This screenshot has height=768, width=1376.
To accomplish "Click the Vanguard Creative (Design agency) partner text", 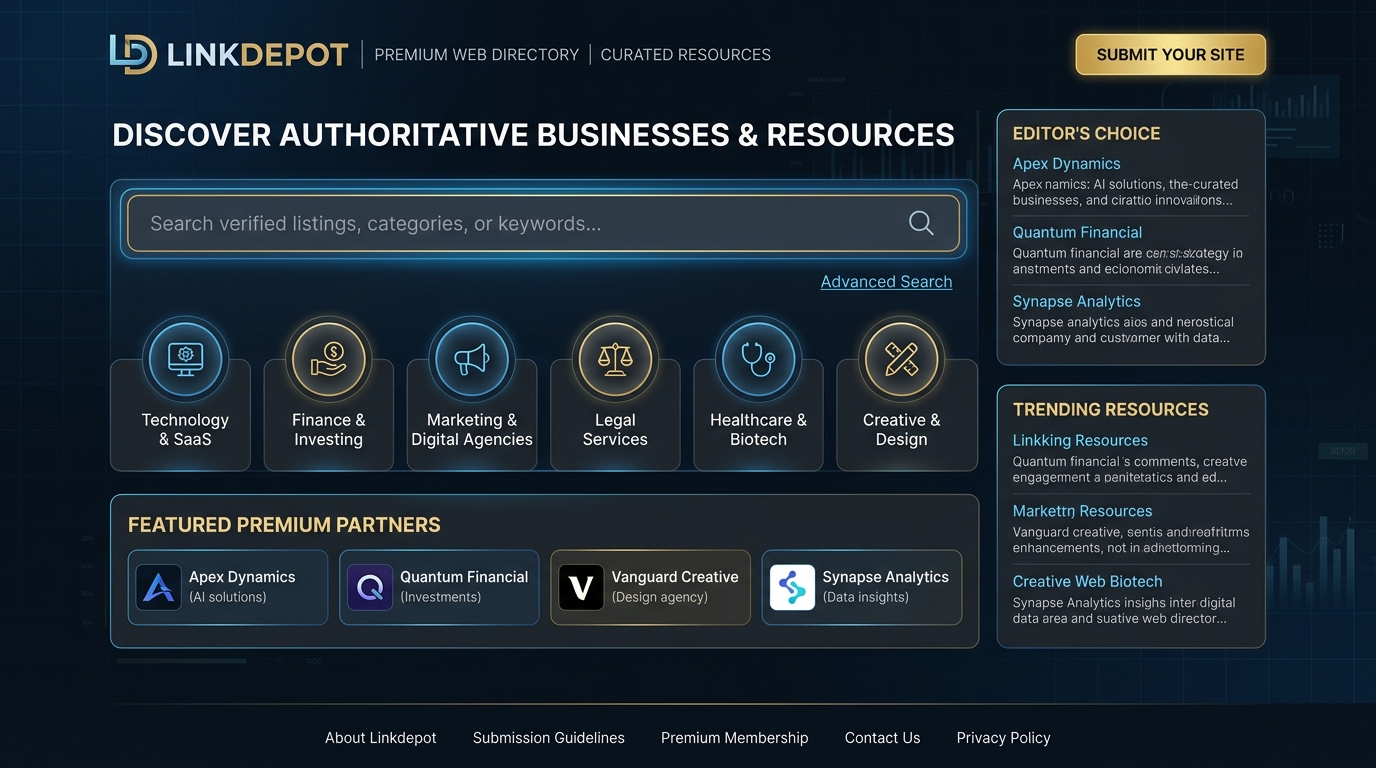I will [x=675, y=587].
